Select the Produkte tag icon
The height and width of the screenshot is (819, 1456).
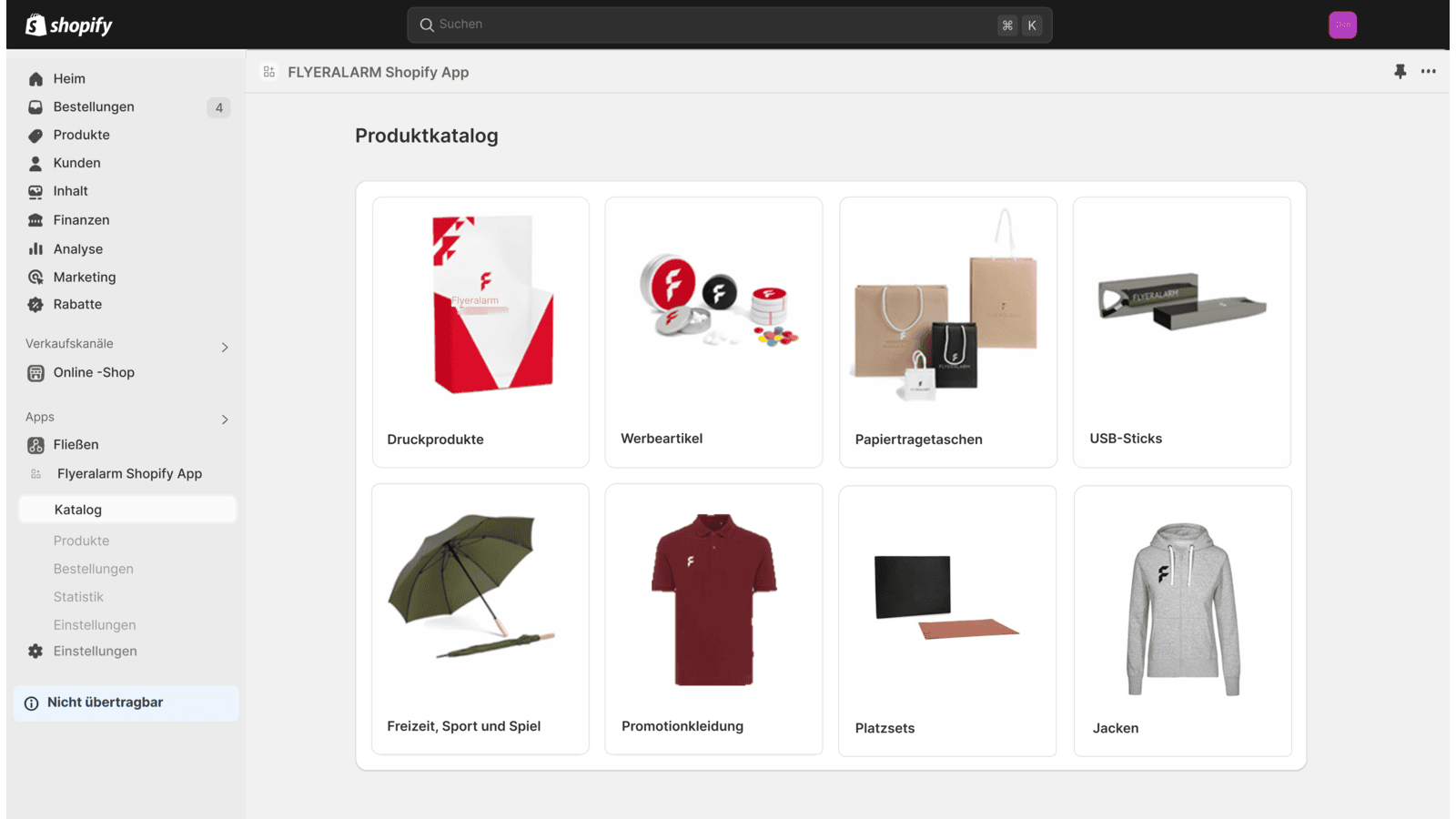tap(35, 136)
